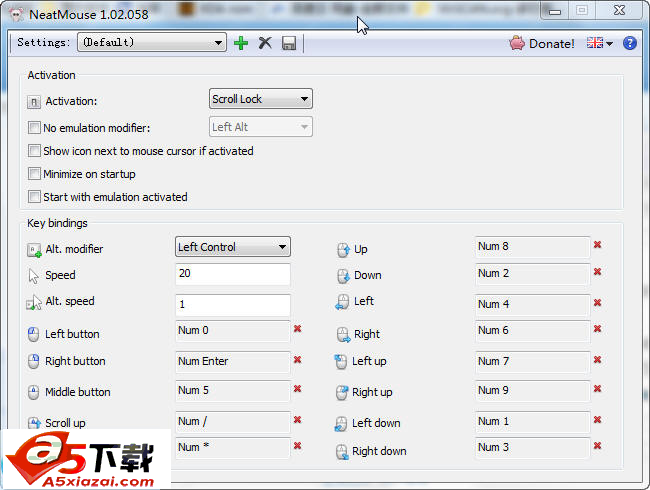Save settings with the floppy disk icon
The width and height of the screenshot is (650, 490).
point(289,43)
